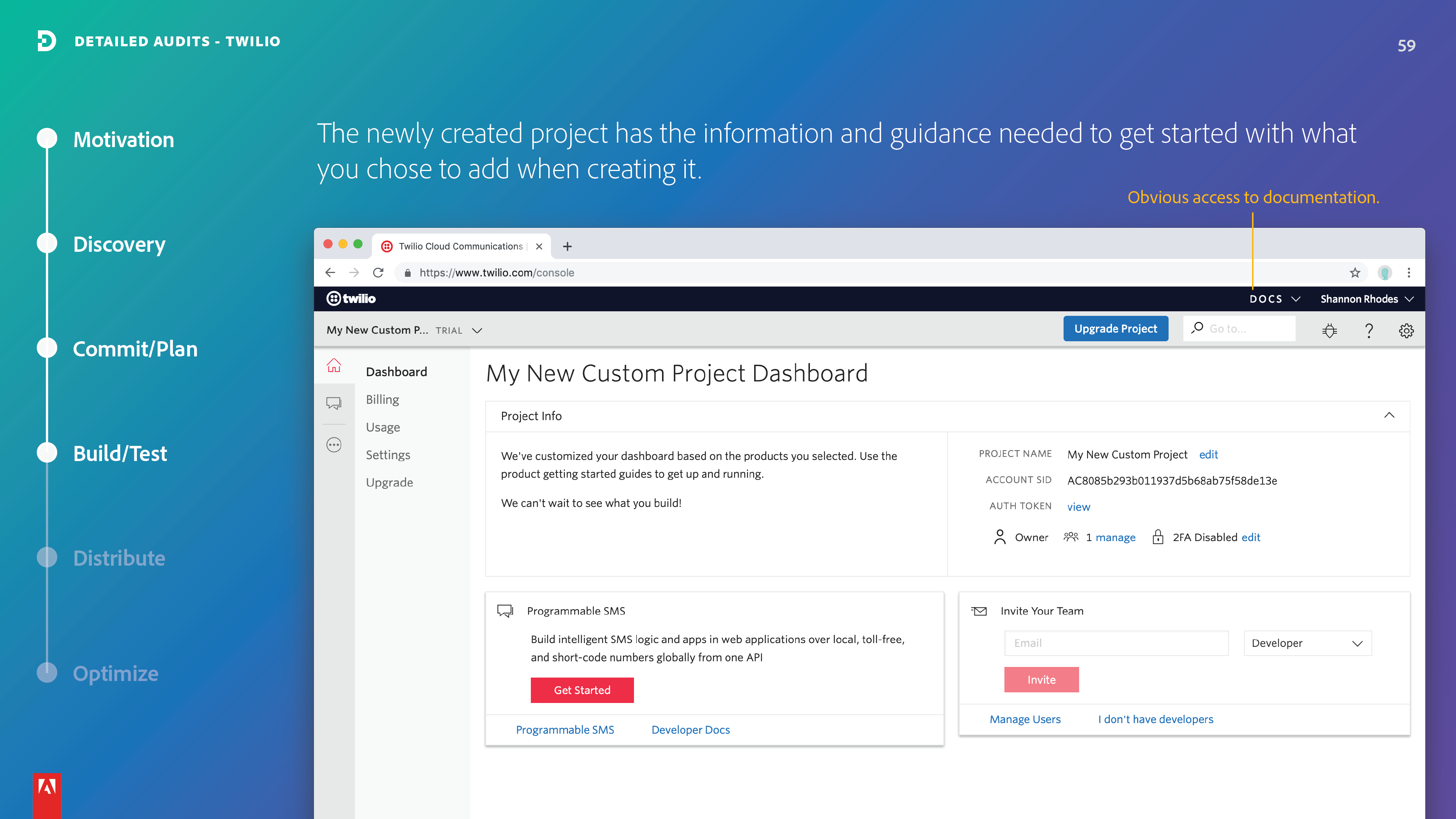Image resolution: width=1456 pixels, height=819 pixels.
Task: Click the Twilio logo in header
Action: (x=351, y=298)
